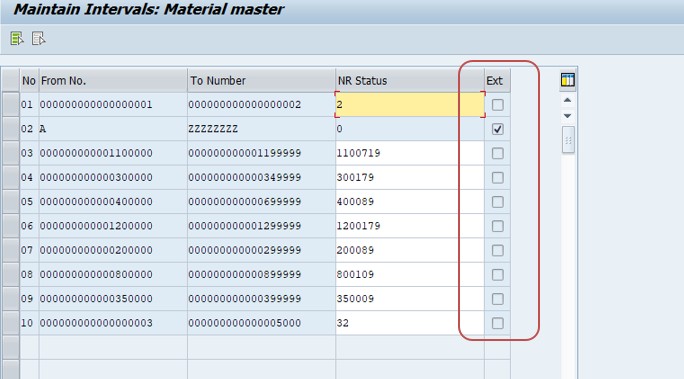Click NR Status field showing 32
The height and width of the screenshot is (379, 684).
410,323
